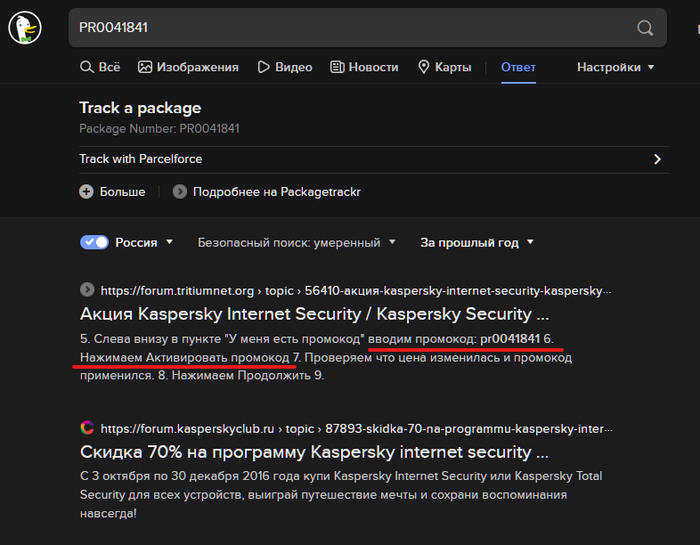
Task: Click the plus icon beside Больше
Action: pyautogui.click(x=87, y=192)
